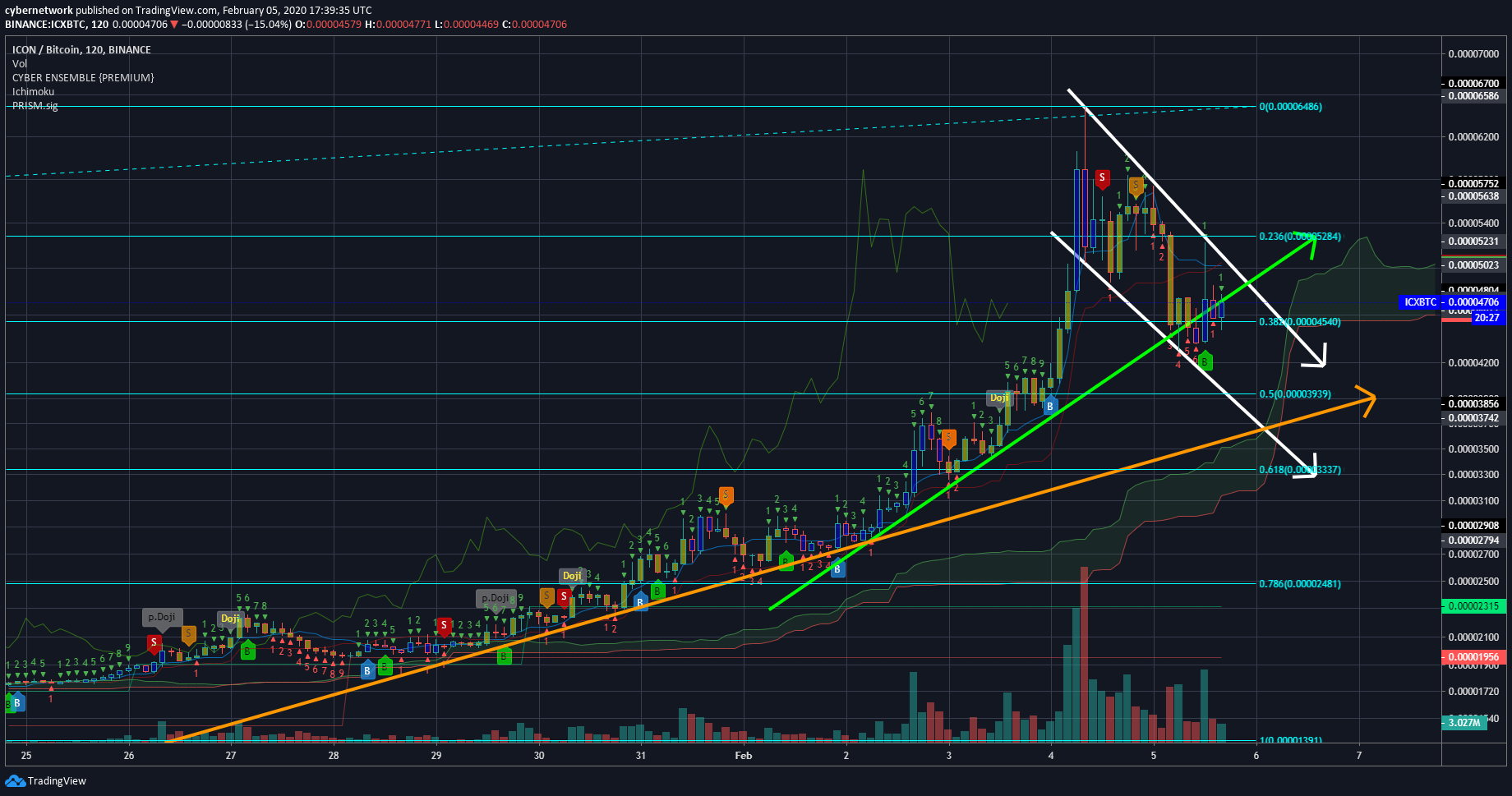Click the 7 date label on the time axis
Image resolution: width=1512 pixels, height=796 pixels.
pyautogui.click(x=1359, y=756)
